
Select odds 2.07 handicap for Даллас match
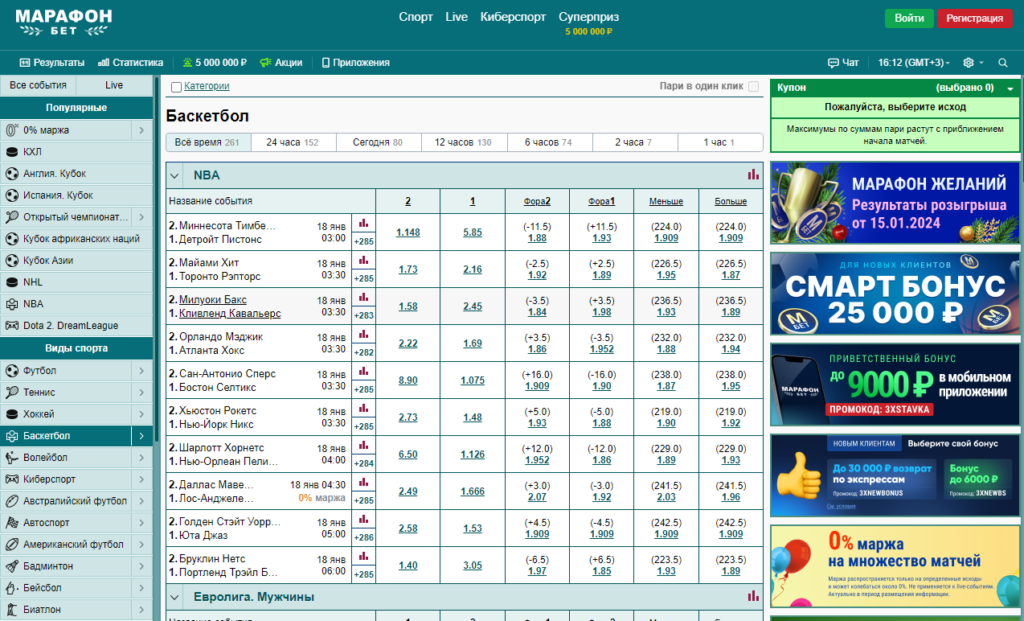point(537,497)
